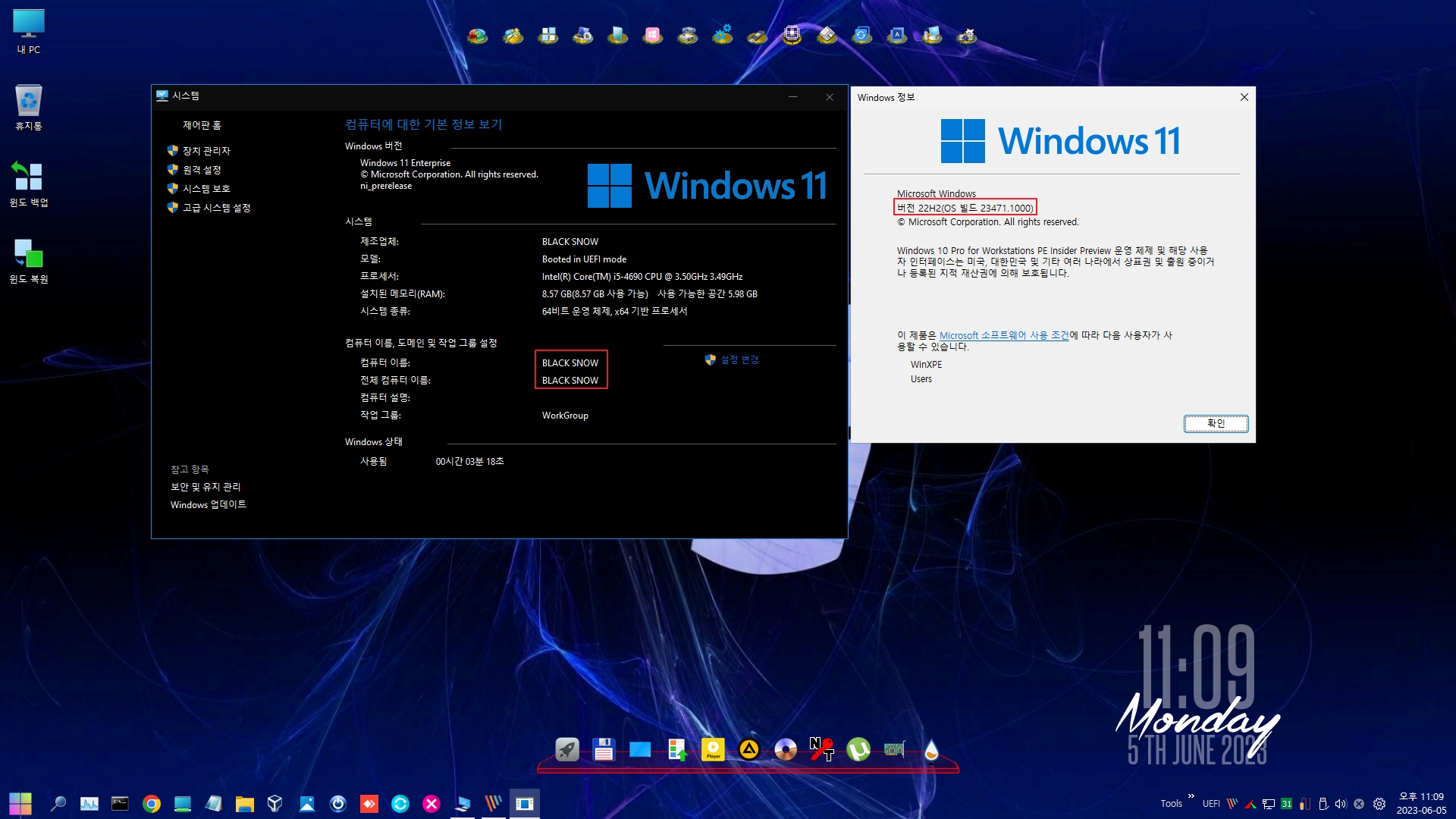Open the green network card icon in dock

coord(895,750)
